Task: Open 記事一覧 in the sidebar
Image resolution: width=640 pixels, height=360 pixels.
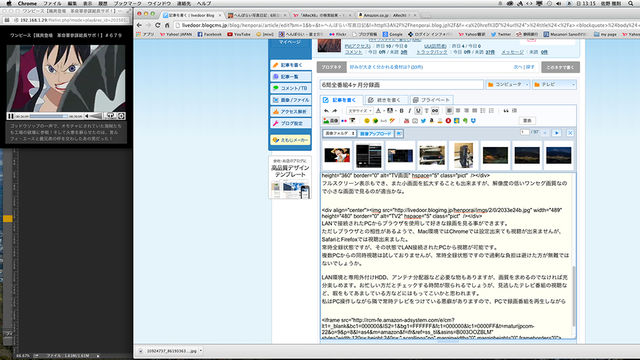Action: (290, 77)
